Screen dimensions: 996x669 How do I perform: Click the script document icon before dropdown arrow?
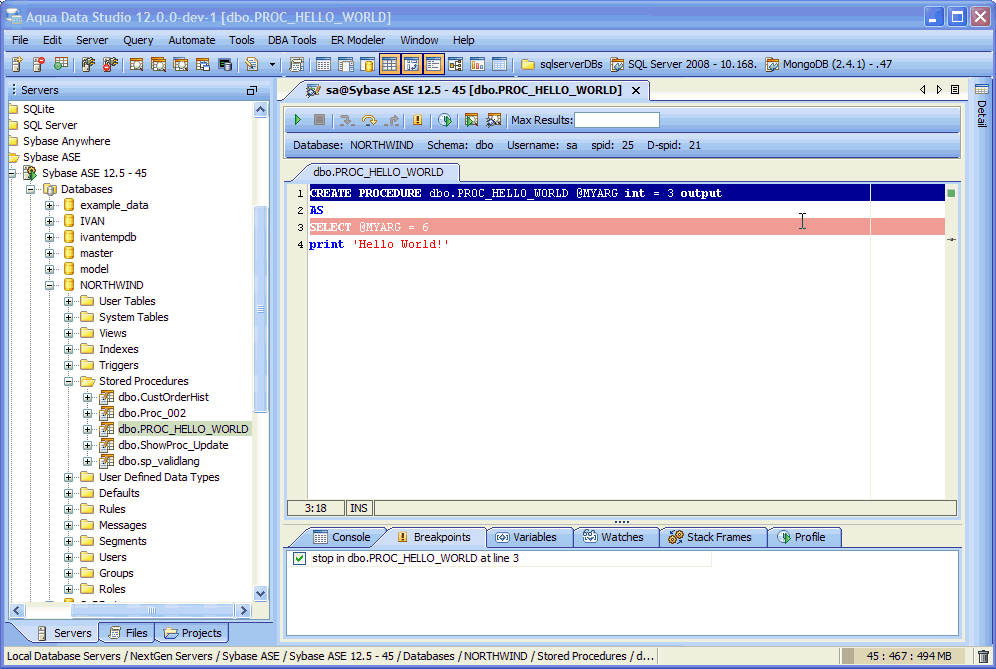point(252,64)
